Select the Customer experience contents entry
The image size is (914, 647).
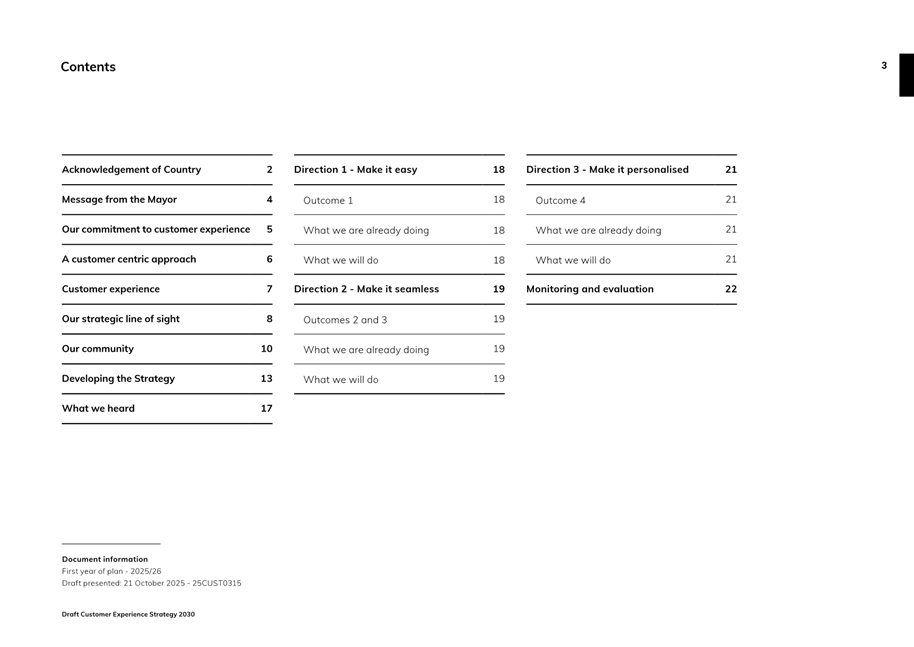tap(111, 290)
